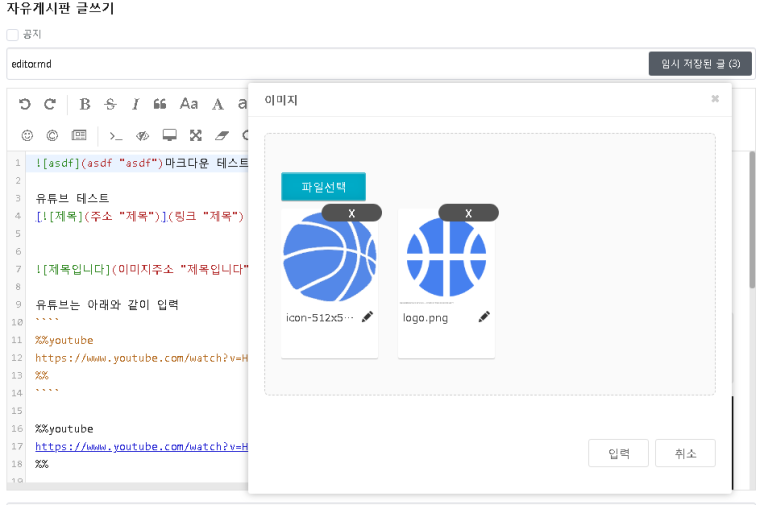Image resolution: width=760 pixels, height=505 pixels.
Task: Close the 이미지 dialog with the top-right X
Action: [715, 99]
